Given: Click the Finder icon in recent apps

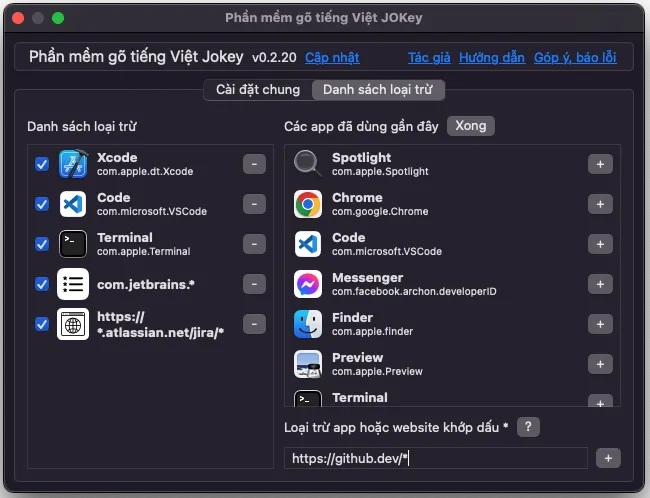Looking at the screenshot, I should pos(308,324).
